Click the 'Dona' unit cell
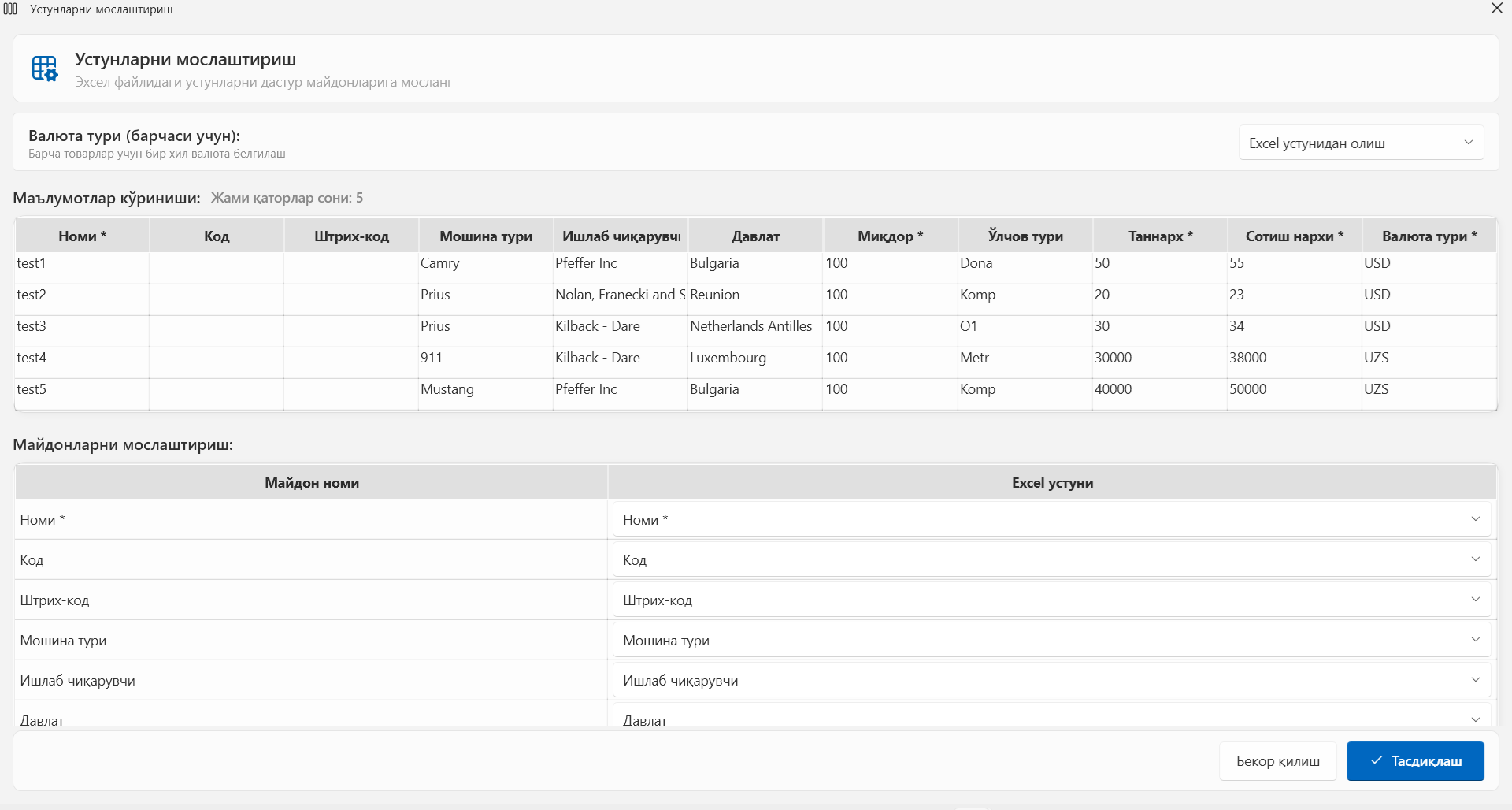The height and width of the screenshot is (810, 1512). (x=1025, y=268)
